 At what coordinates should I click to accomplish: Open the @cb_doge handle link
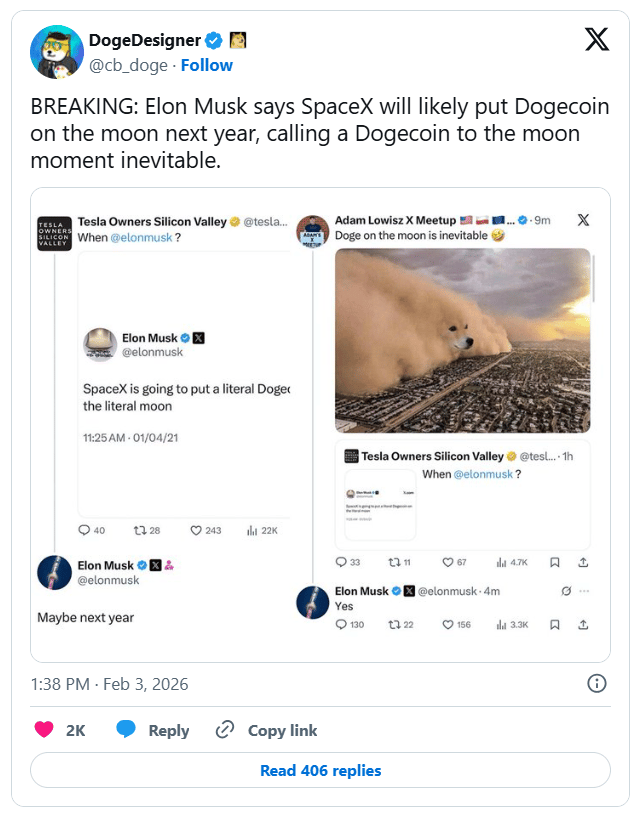[128, 65]
